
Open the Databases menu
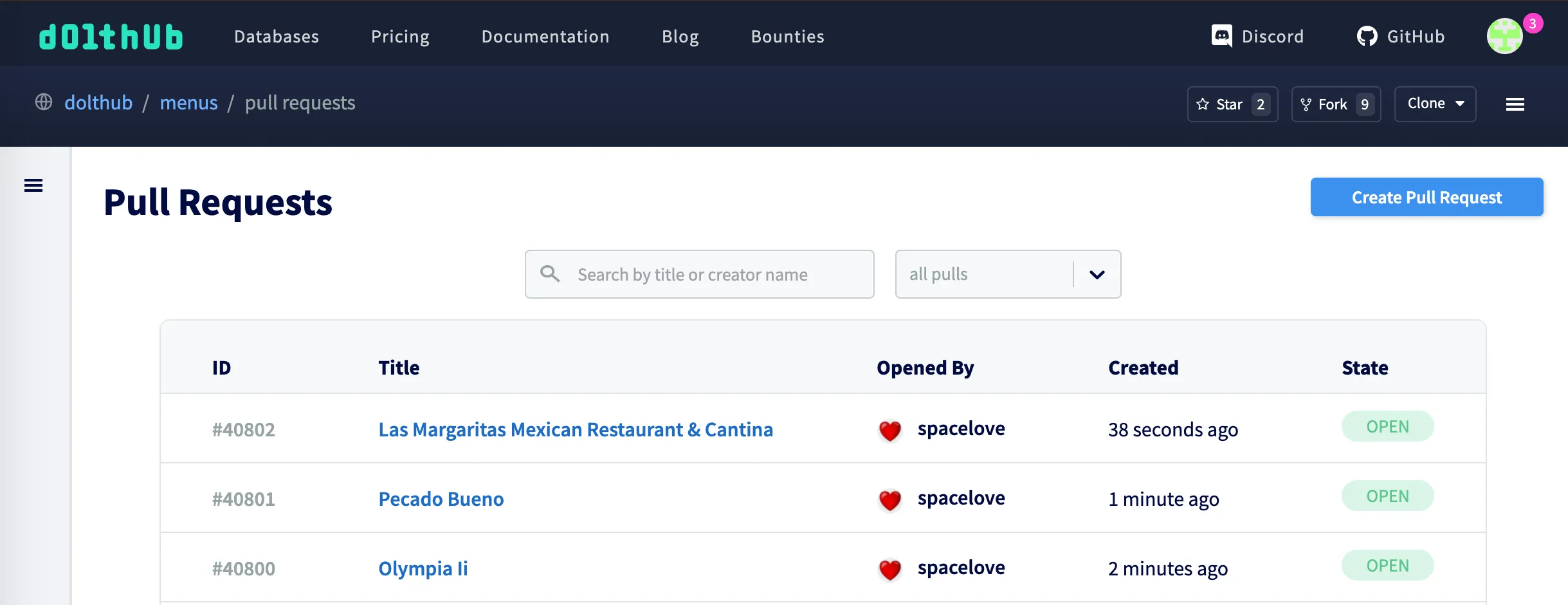pos(276,36)
